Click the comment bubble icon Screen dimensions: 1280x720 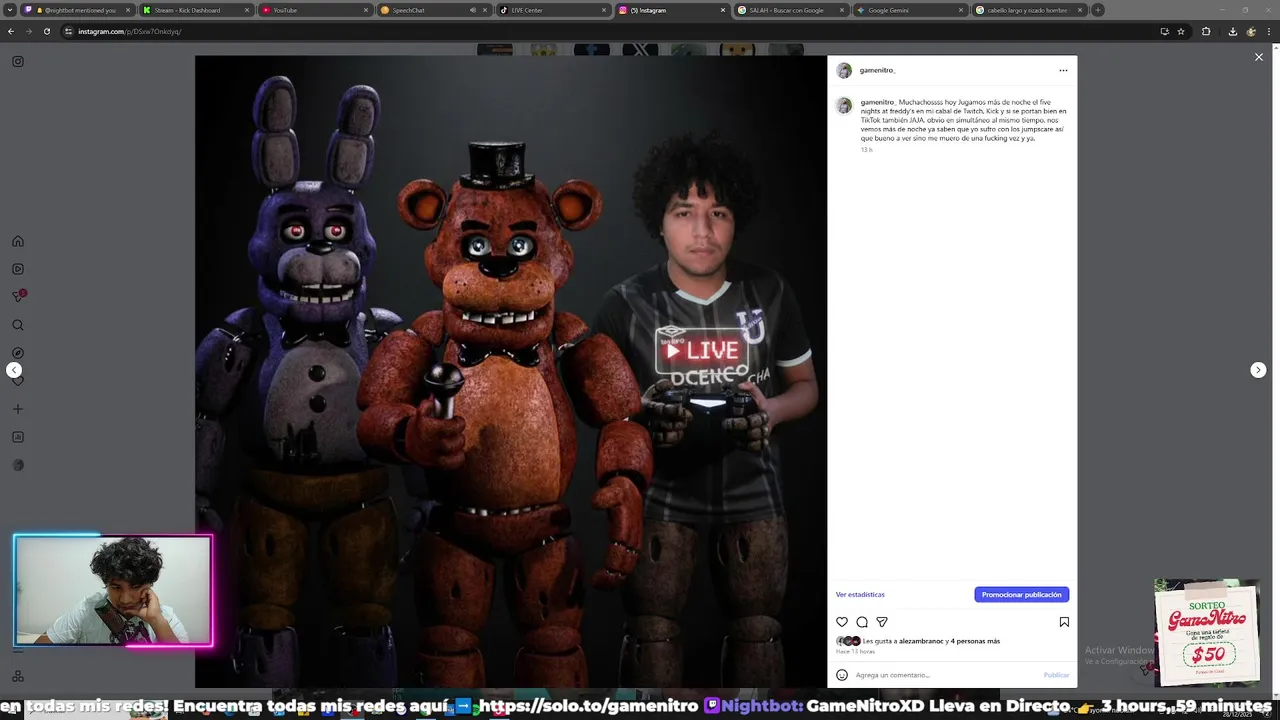click(x=862, y=622)
